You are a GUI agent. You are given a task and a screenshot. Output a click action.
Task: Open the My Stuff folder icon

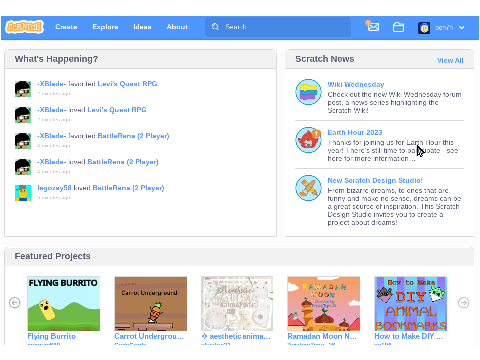coord(398,27)
